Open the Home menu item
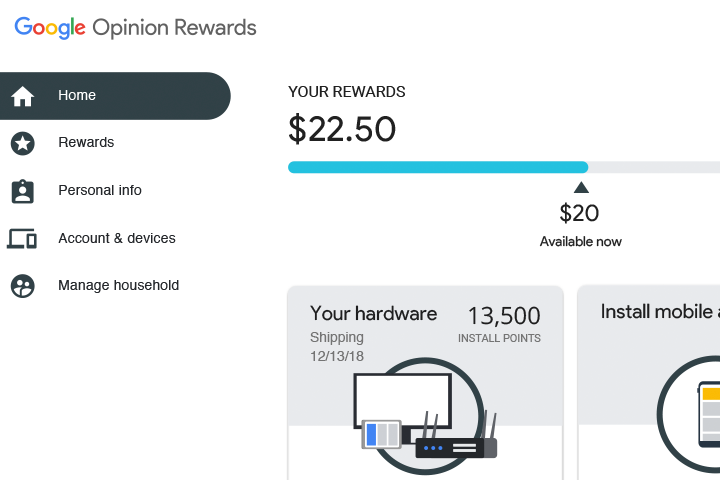The image size is (720, 480). (77, 96)
